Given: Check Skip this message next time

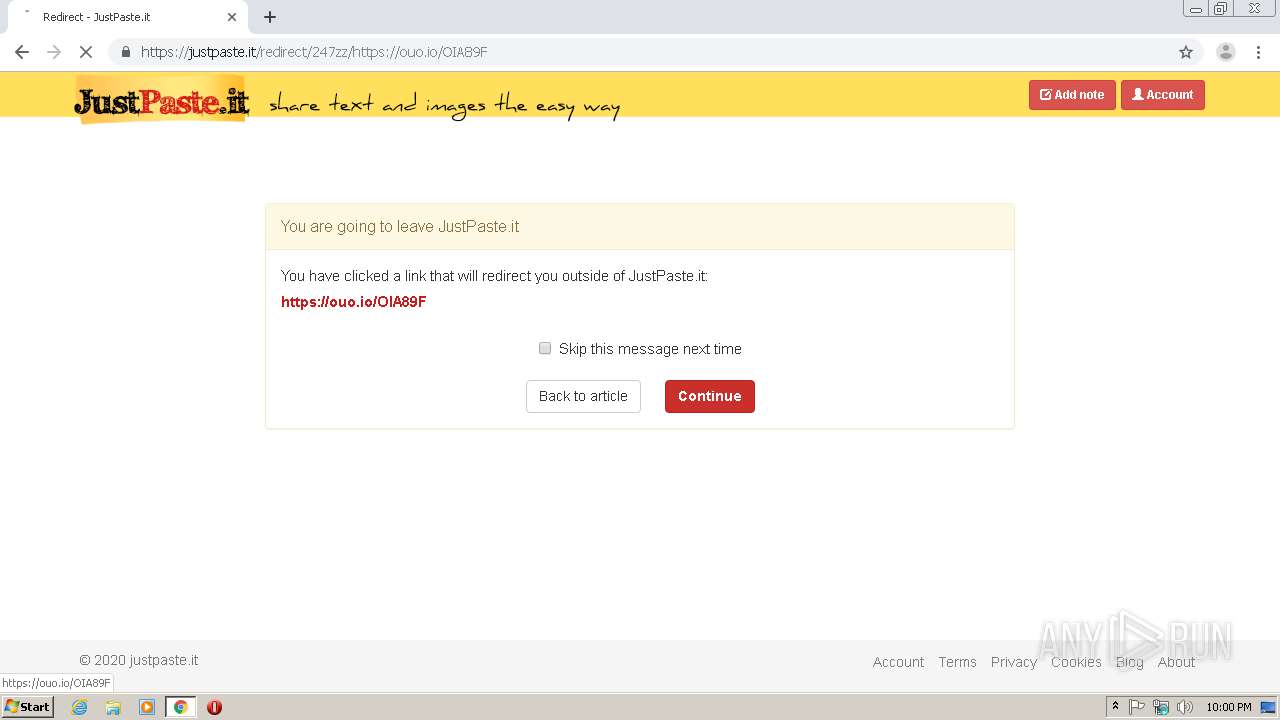Looking at the screenshot, I should point(545,348).
